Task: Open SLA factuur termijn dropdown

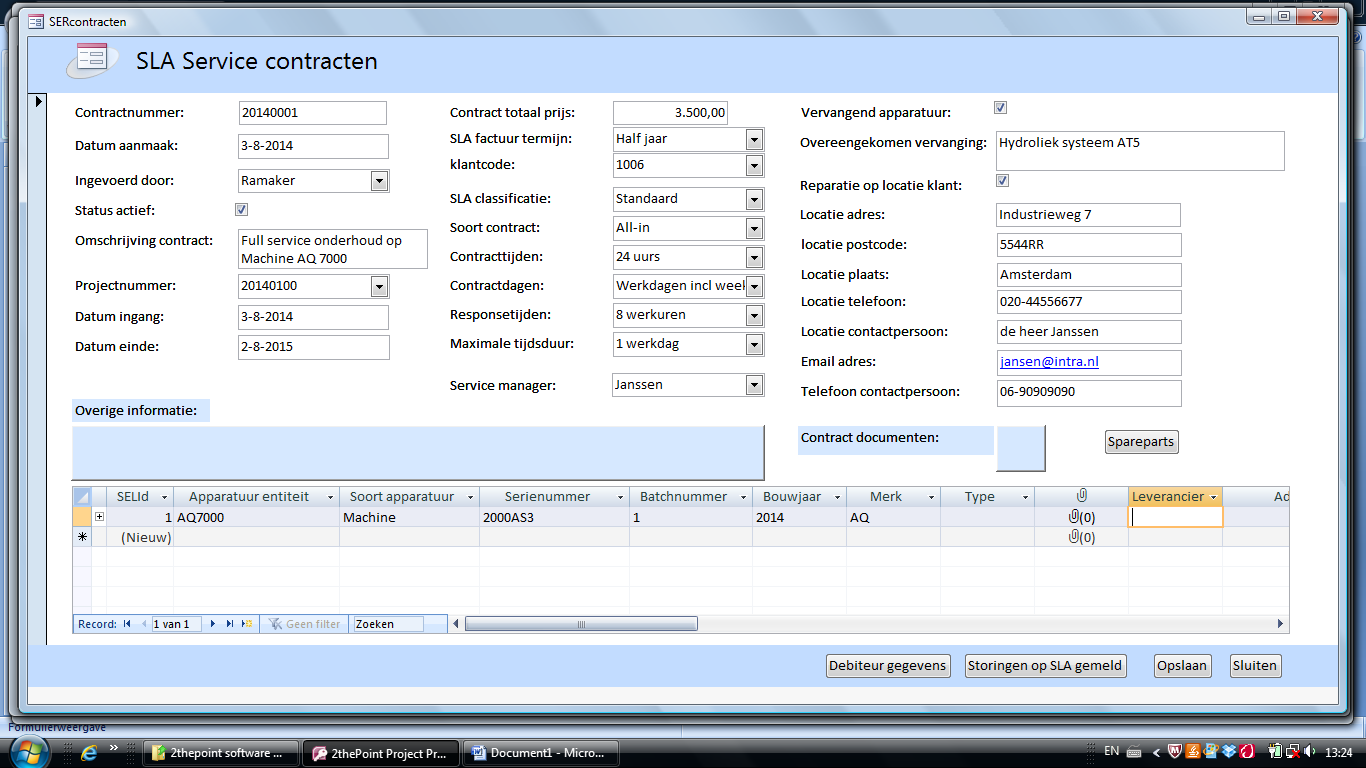Action: [755, 139]
